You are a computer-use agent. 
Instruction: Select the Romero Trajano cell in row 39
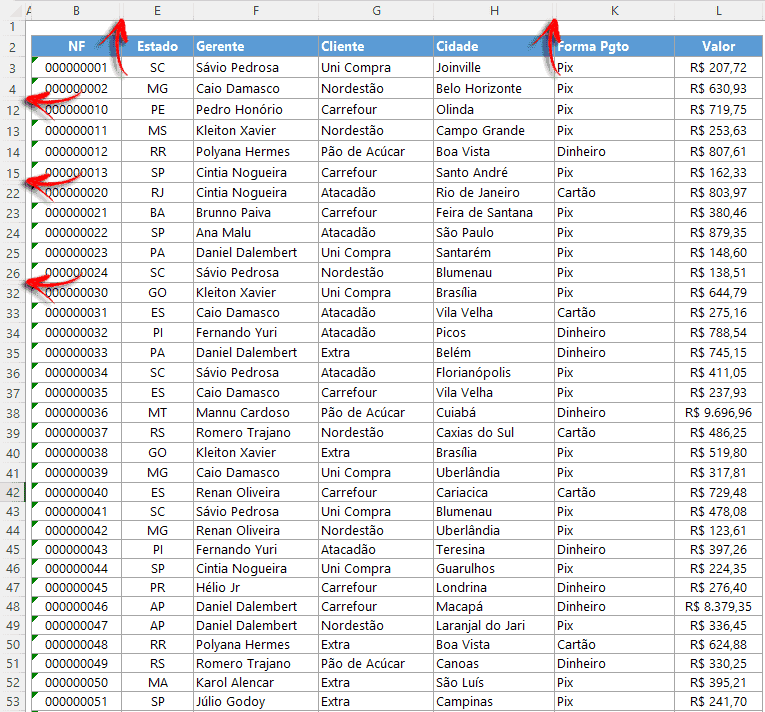pyautogui.click(x=256, y=432)
